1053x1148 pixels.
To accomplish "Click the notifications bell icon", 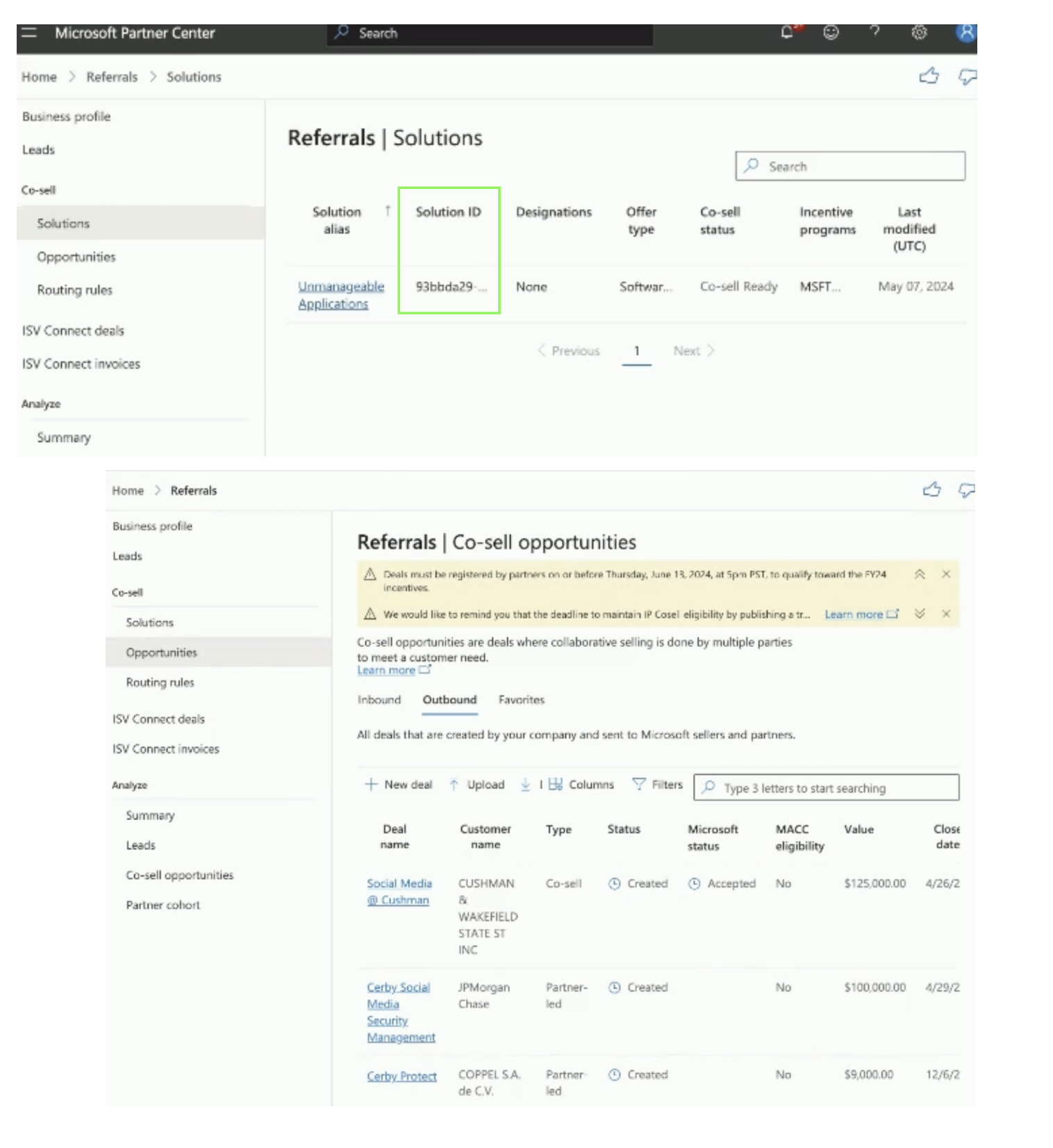I will coord(788,32).
